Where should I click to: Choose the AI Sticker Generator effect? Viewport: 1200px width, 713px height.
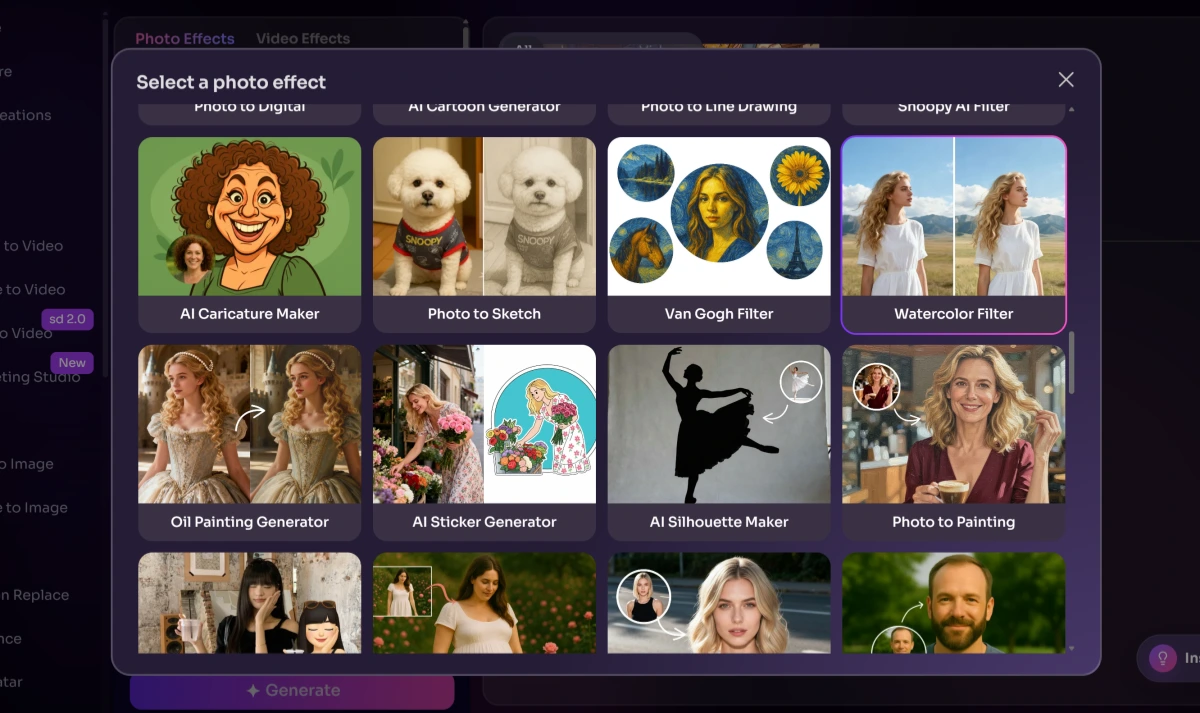pos(484,442)
